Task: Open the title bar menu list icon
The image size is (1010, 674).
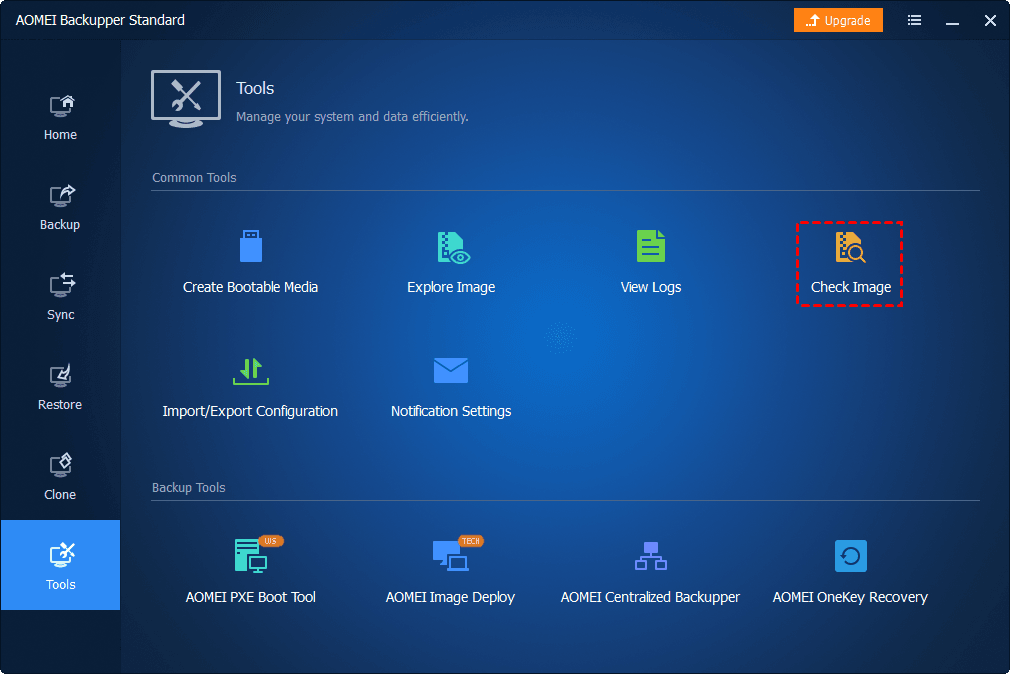Action: tap(914, 20)
